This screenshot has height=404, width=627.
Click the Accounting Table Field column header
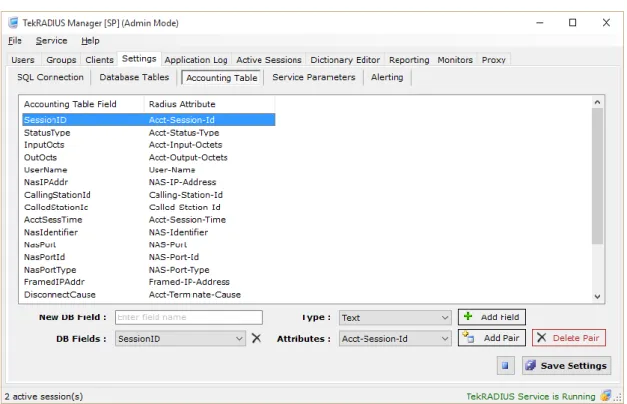tap(83, 104)
